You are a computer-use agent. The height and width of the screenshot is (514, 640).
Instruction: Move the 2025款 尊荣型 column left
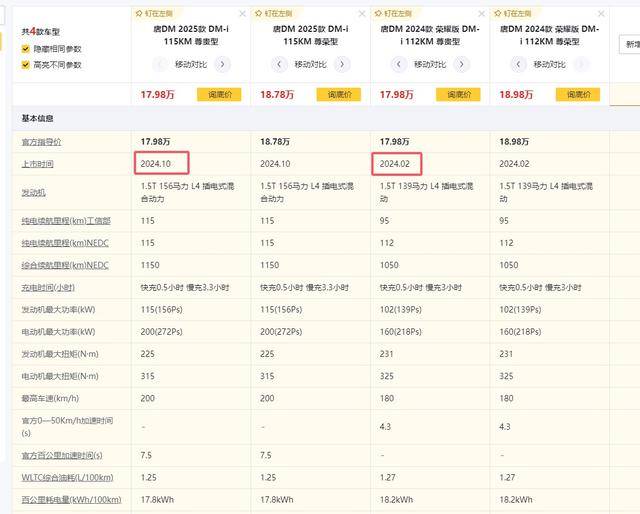point(279,64)
